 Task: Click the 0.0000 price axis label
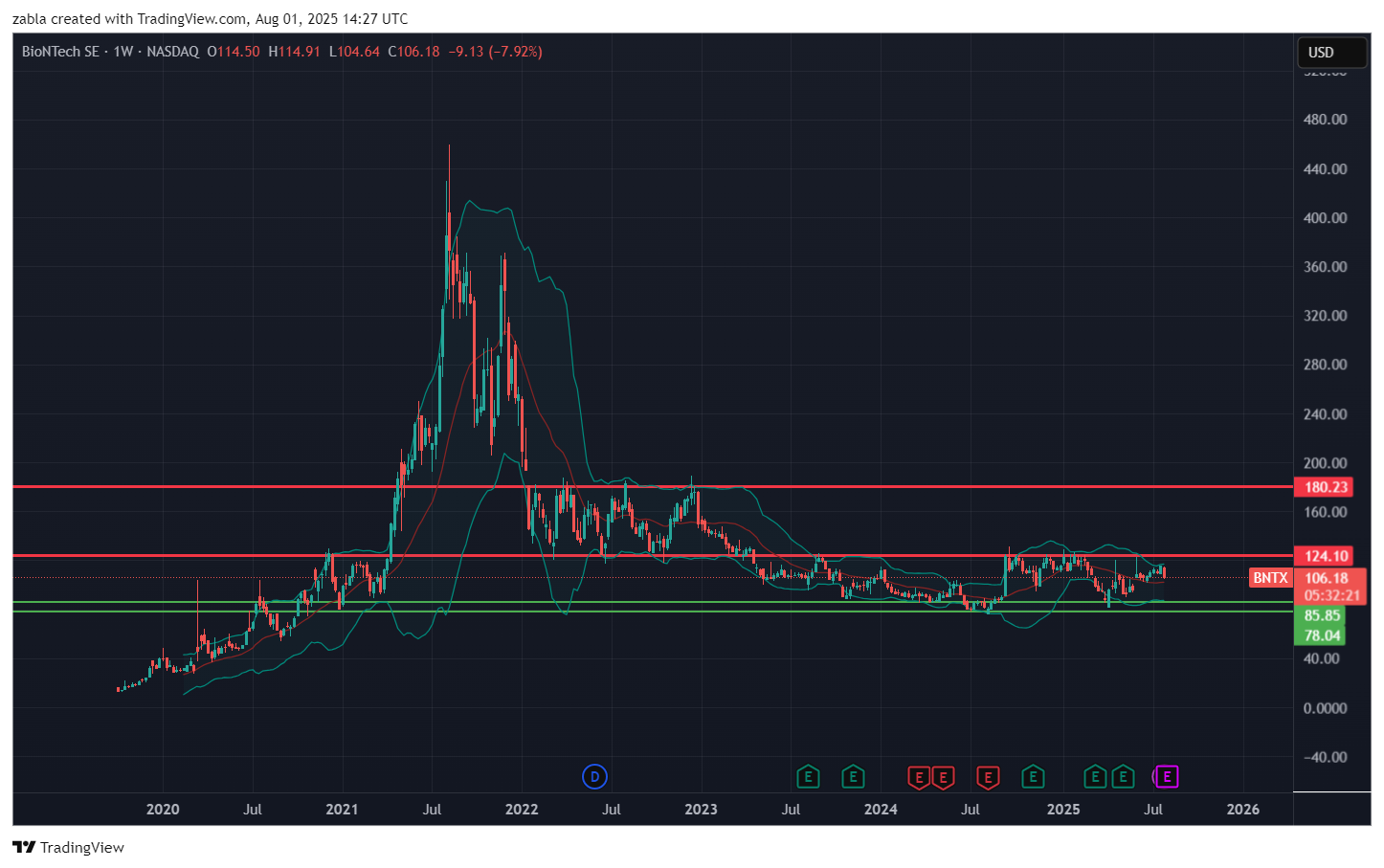(x=1326, y=708)
